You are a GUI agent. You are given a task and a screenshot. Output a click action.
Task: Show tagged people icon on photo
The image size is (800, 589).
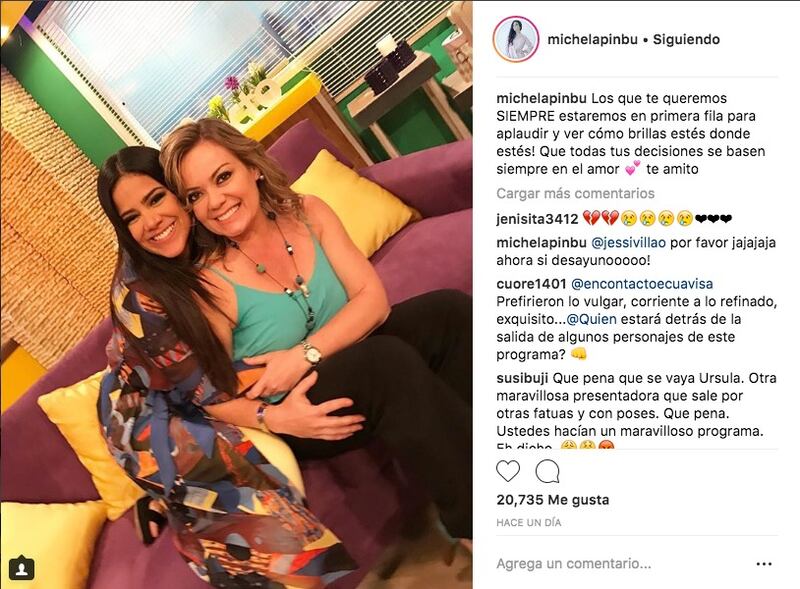point(21,569)
